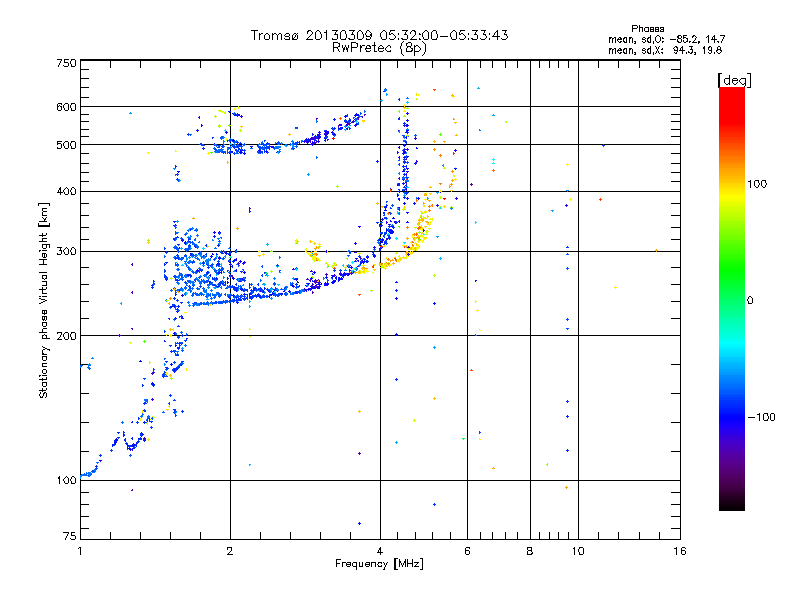Click the y-axis tick label '400'
The height and width of the screenshot is (600, 800).
coord(66,191)
